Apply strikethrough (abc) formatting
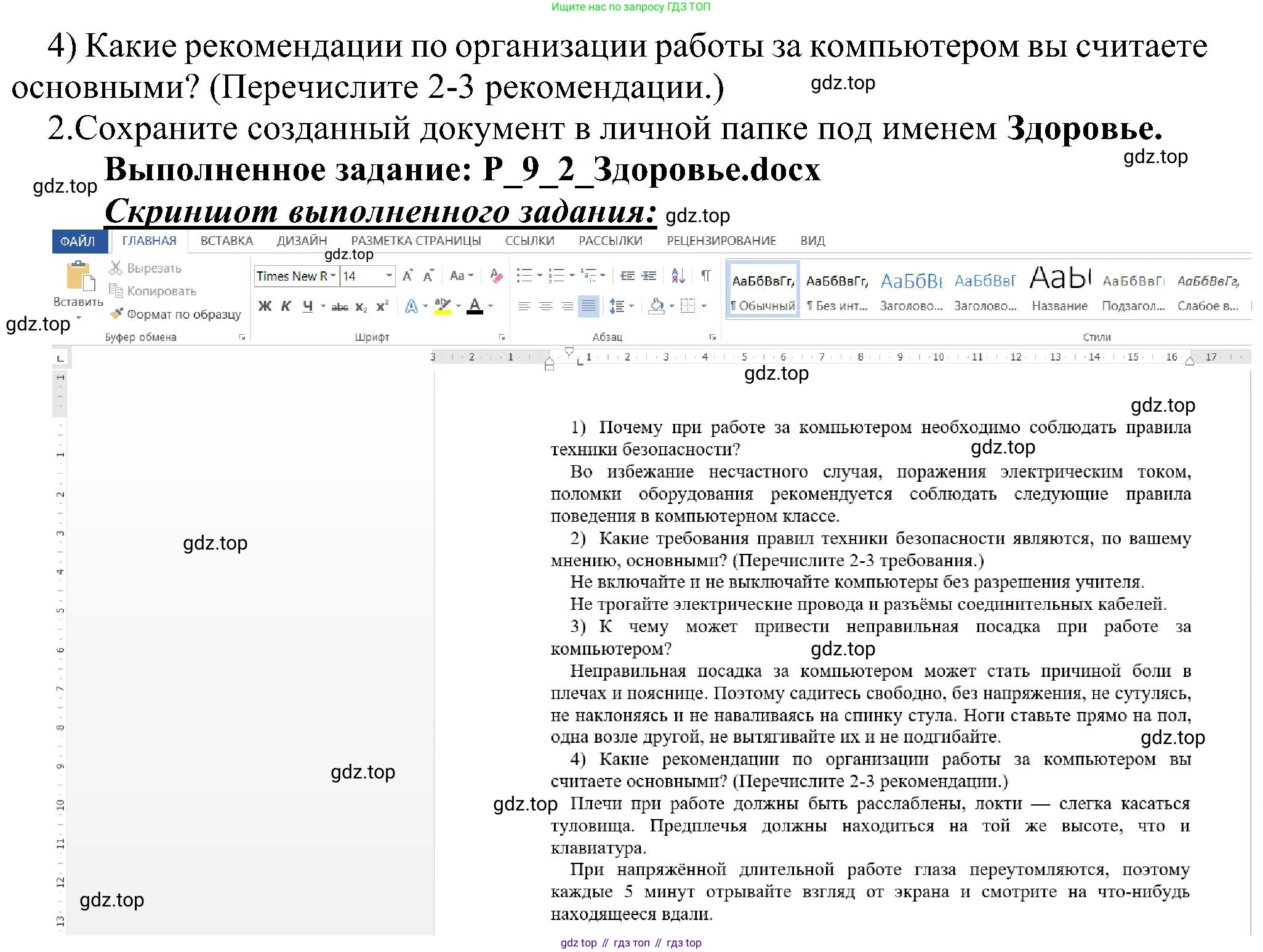This screenshot has width=1263, height=952. (x=340, y=306)
